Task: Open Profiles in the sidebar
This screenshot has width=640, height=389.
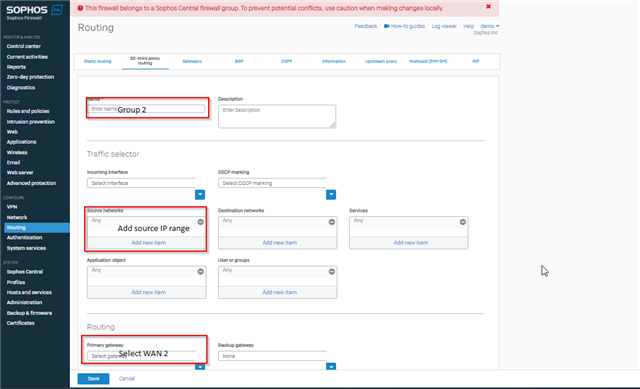Action: click(16, 282)
